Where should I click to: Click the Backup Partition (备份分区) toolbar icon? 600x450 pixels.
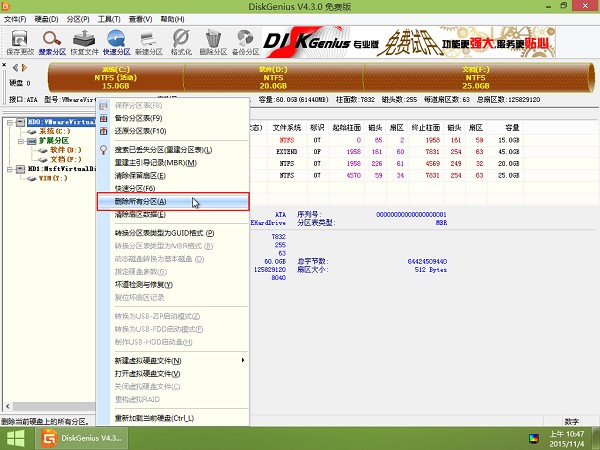(x=245, y=42)
